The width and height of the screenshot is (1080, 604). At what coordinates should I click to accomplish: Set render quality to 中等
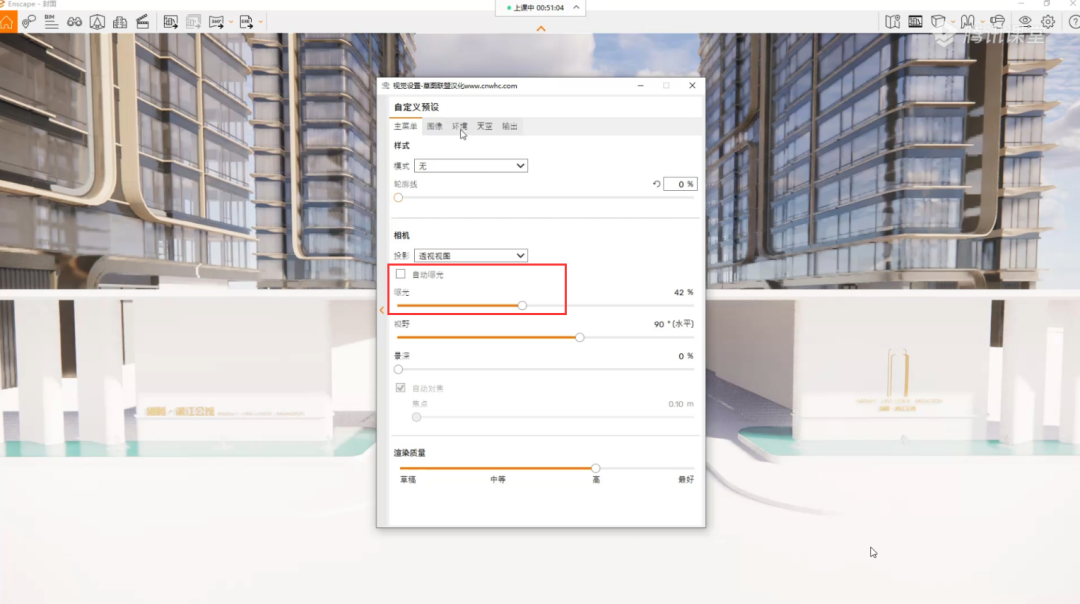[498, 479]
